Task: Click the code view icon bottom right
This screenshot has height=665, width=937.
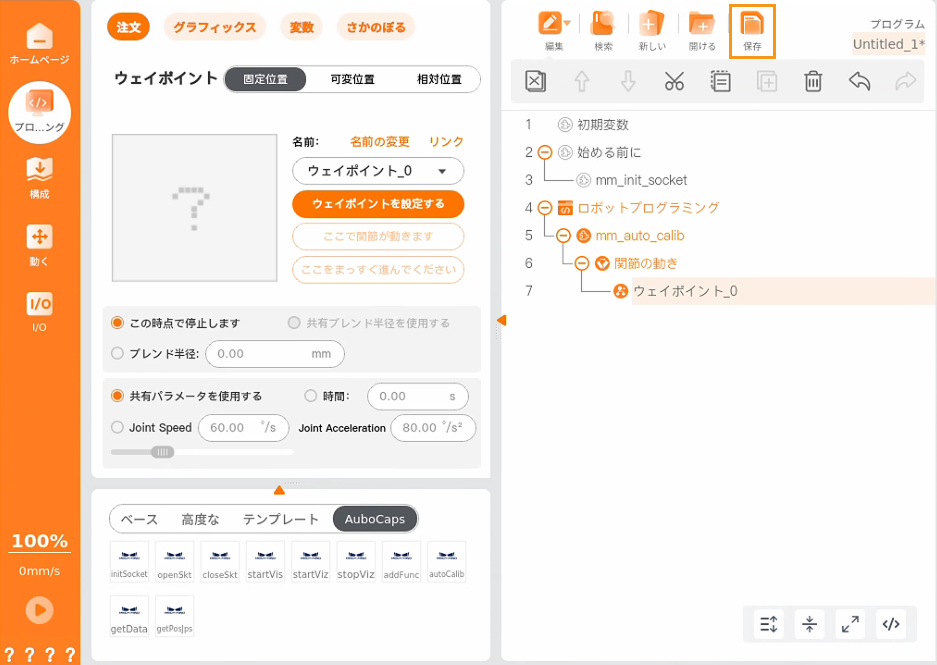Action: 891,624
